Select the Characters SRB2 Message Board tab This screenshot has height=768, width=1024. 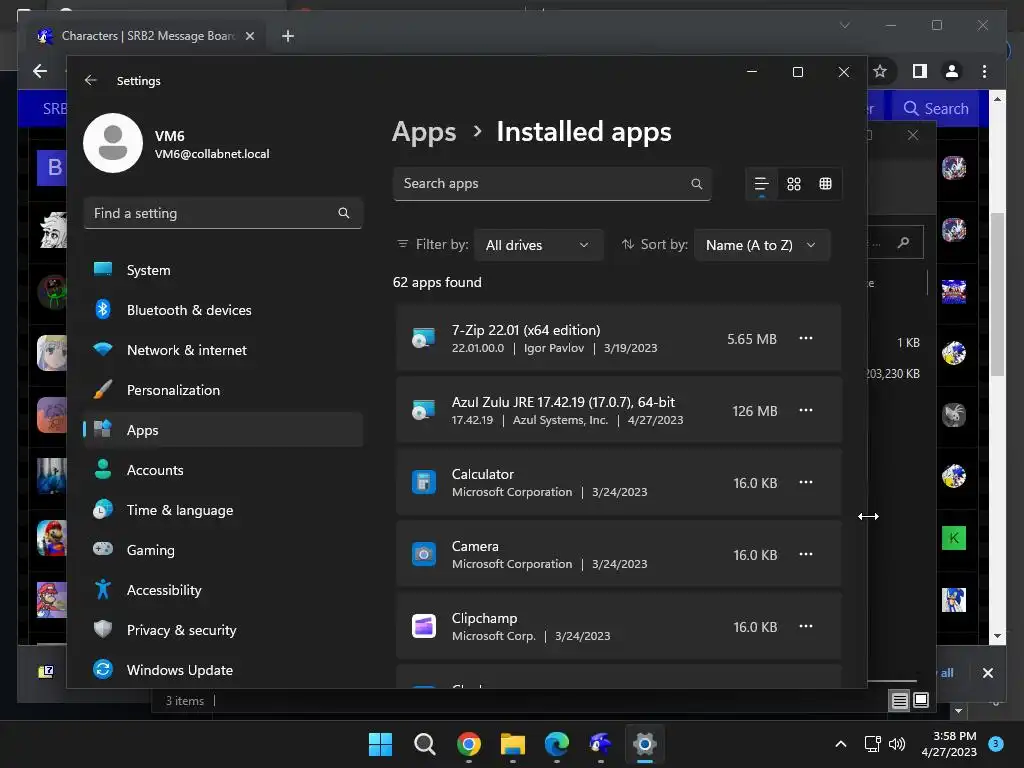148,36
